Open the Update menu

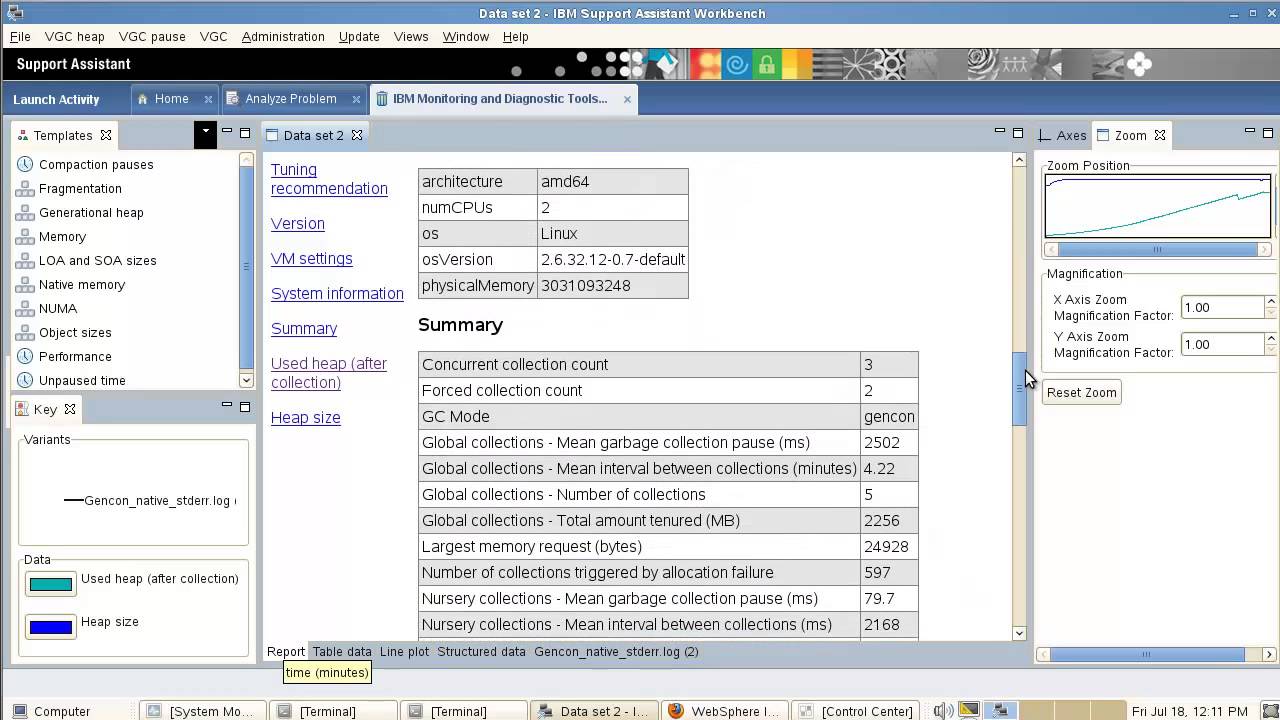coord(359,36)
